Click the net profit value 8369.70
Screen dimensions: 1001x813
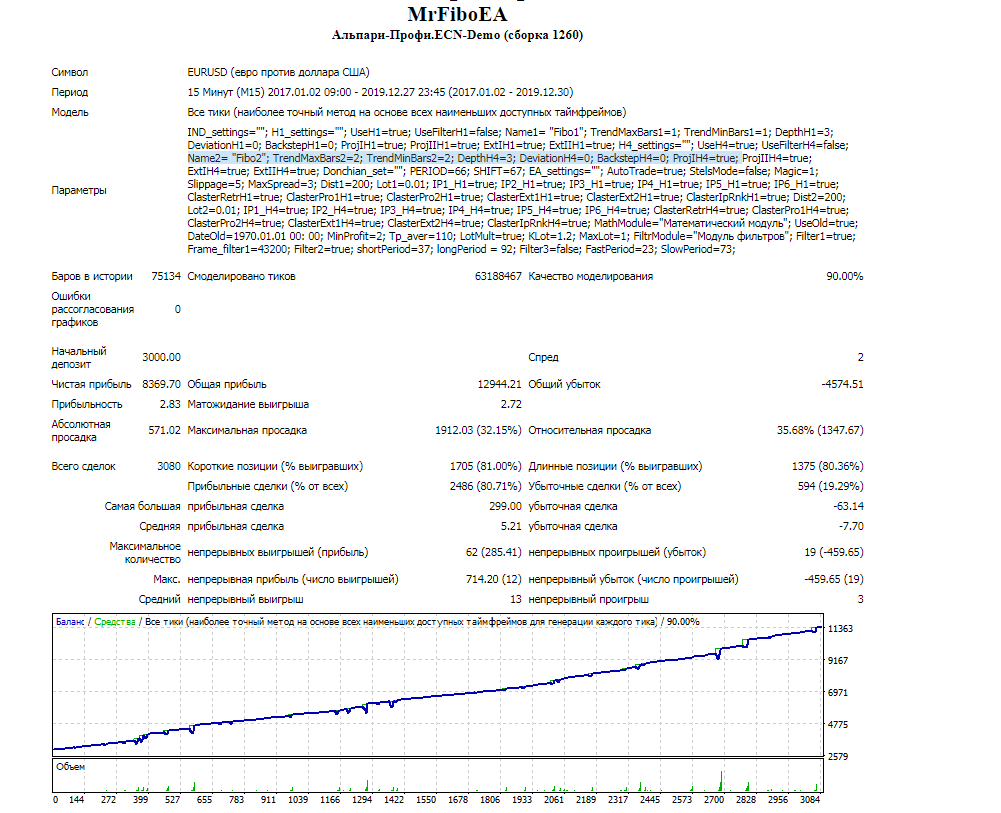click(162, 384)
